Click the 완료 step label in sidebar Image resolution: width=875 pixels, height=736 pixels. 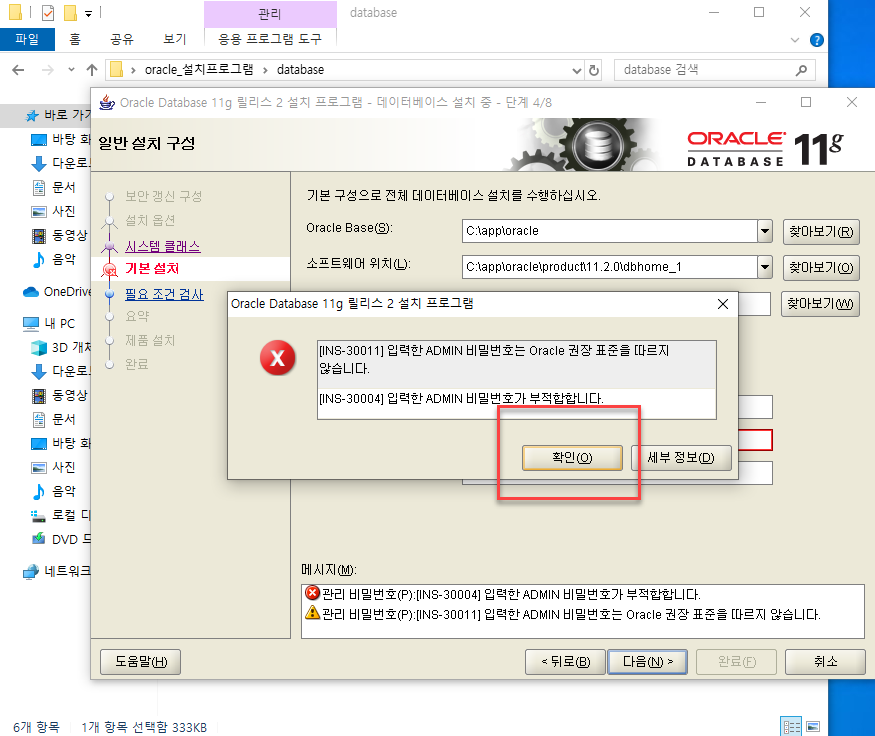[x=137, y=364]
